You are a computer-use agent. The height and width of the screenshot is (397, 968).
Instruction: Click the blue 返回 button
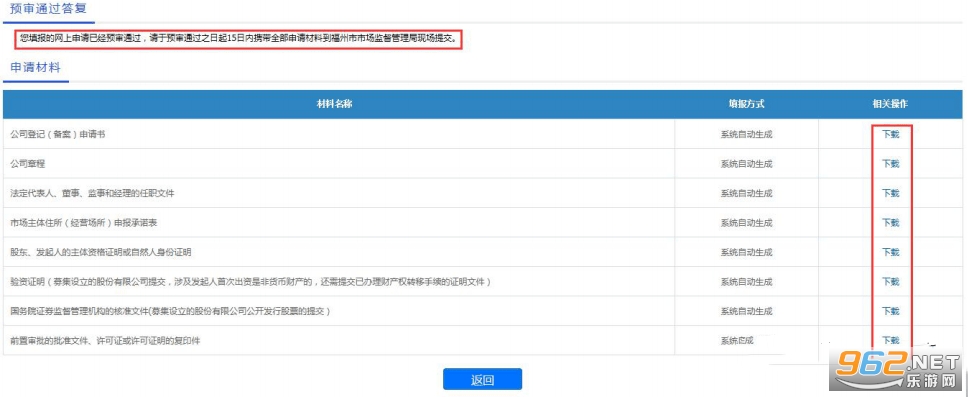tap(482, 380)
